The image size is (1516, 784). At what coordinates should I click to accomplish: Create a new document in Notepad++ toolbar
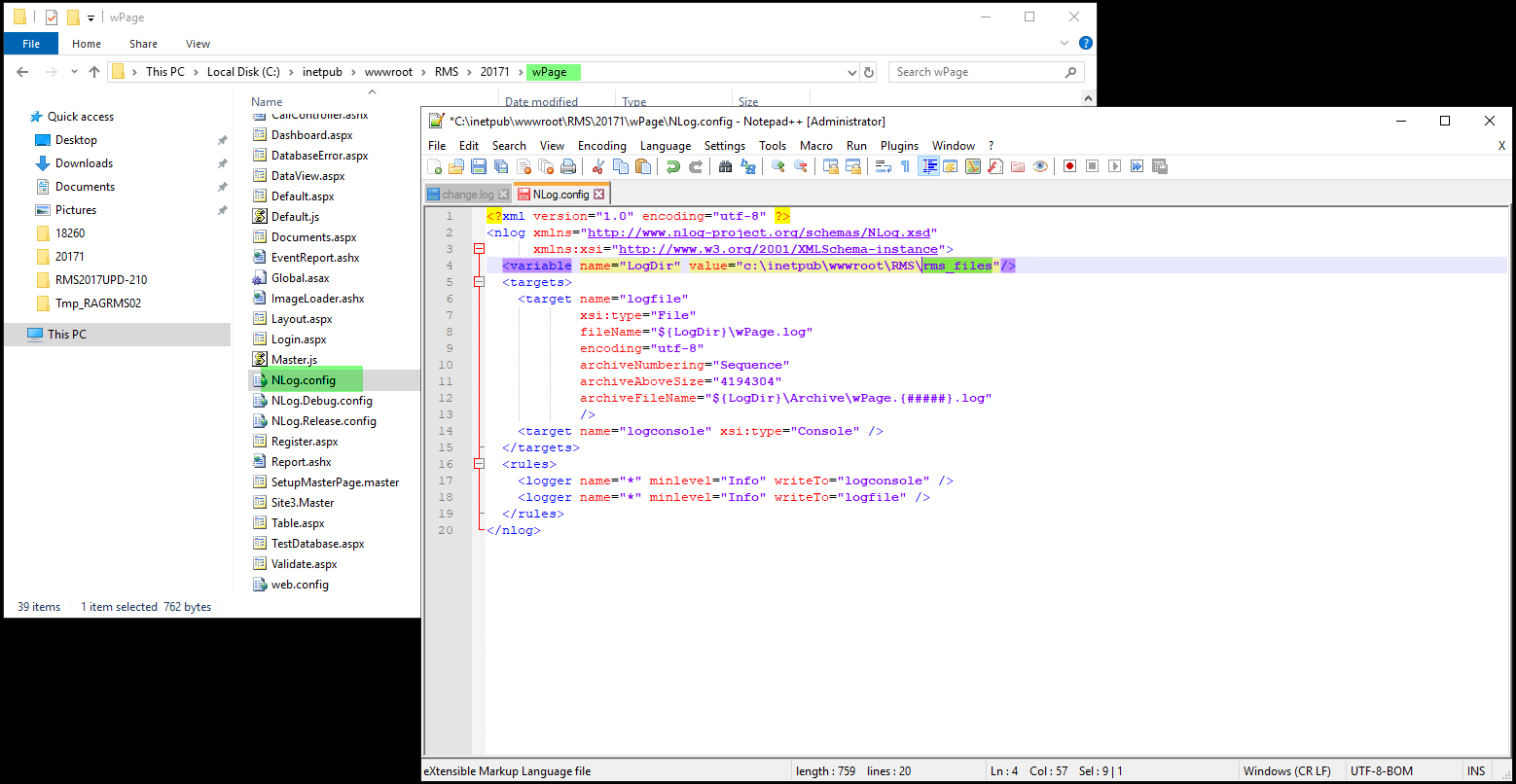(x=435, y=166)
